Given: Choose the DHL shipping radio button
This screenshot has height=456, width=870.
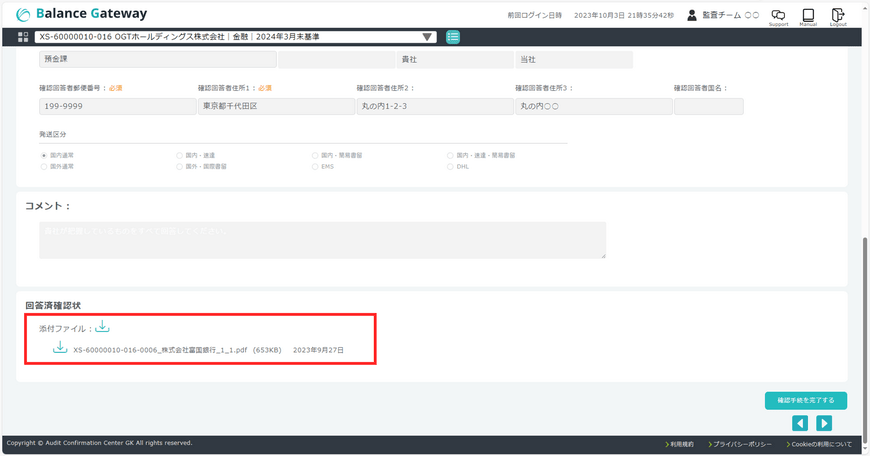Looking at the screenshot, I should click(x=450, y=167).
